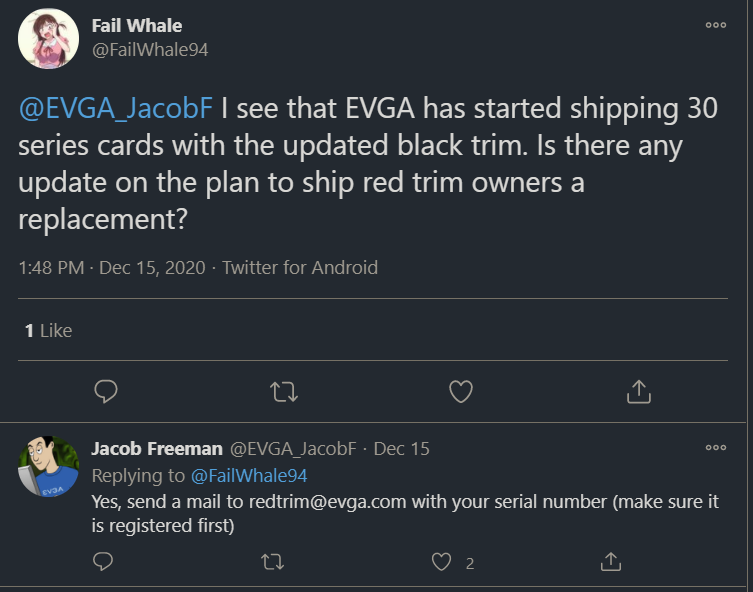Reply to Fail Whale's main tweet
The image size is (753, 592).
click(106, 392)
